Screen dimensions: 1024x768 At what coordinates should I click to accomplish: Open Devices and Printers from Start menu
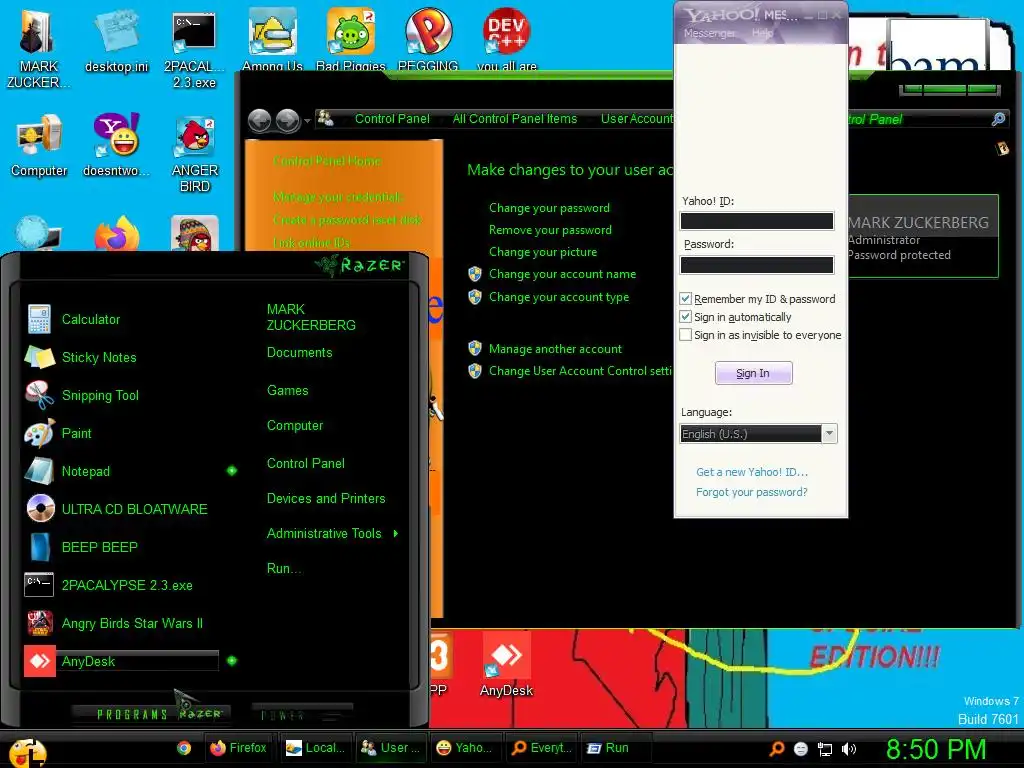[326, 498]
